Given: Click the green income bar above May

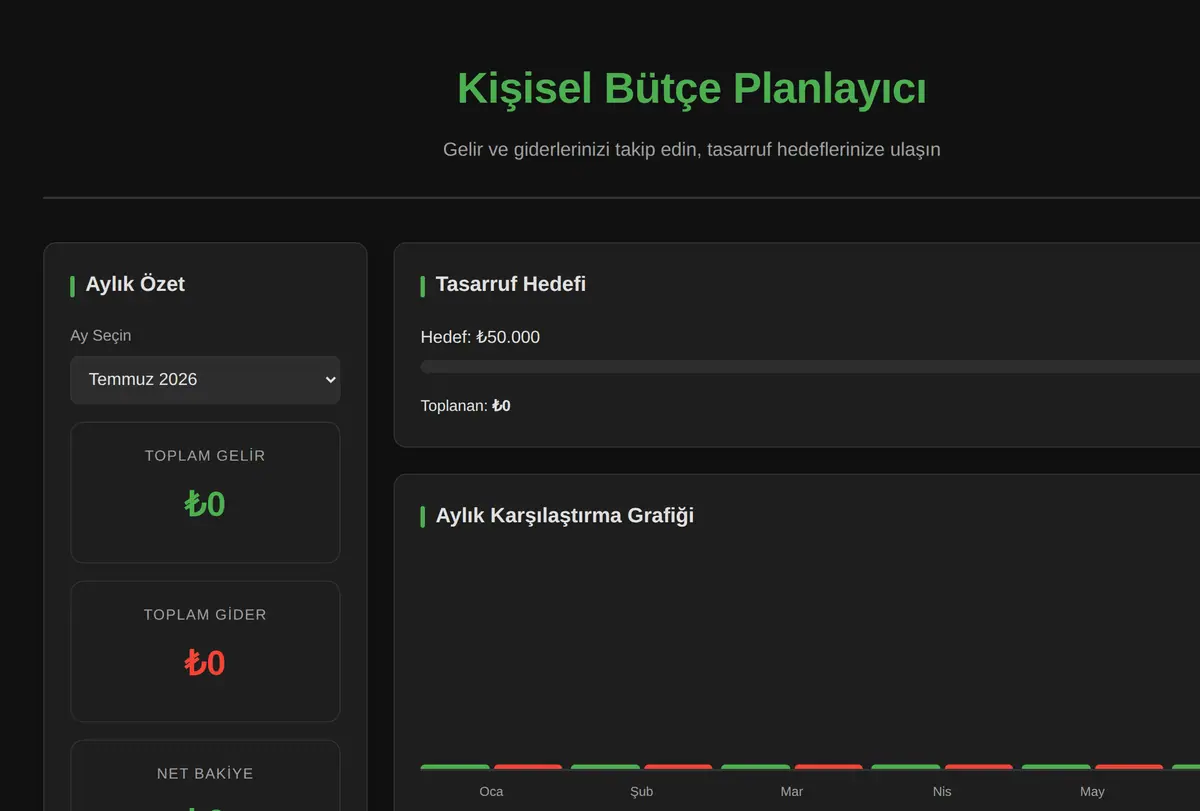Looking at the screenshot, I should point(1056,767).
